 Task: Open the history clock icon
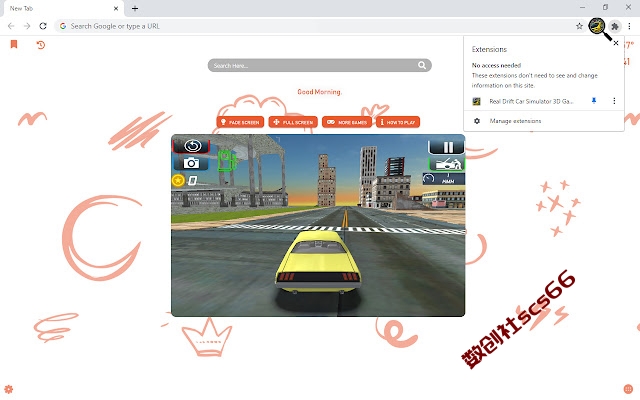click(40, 44)
